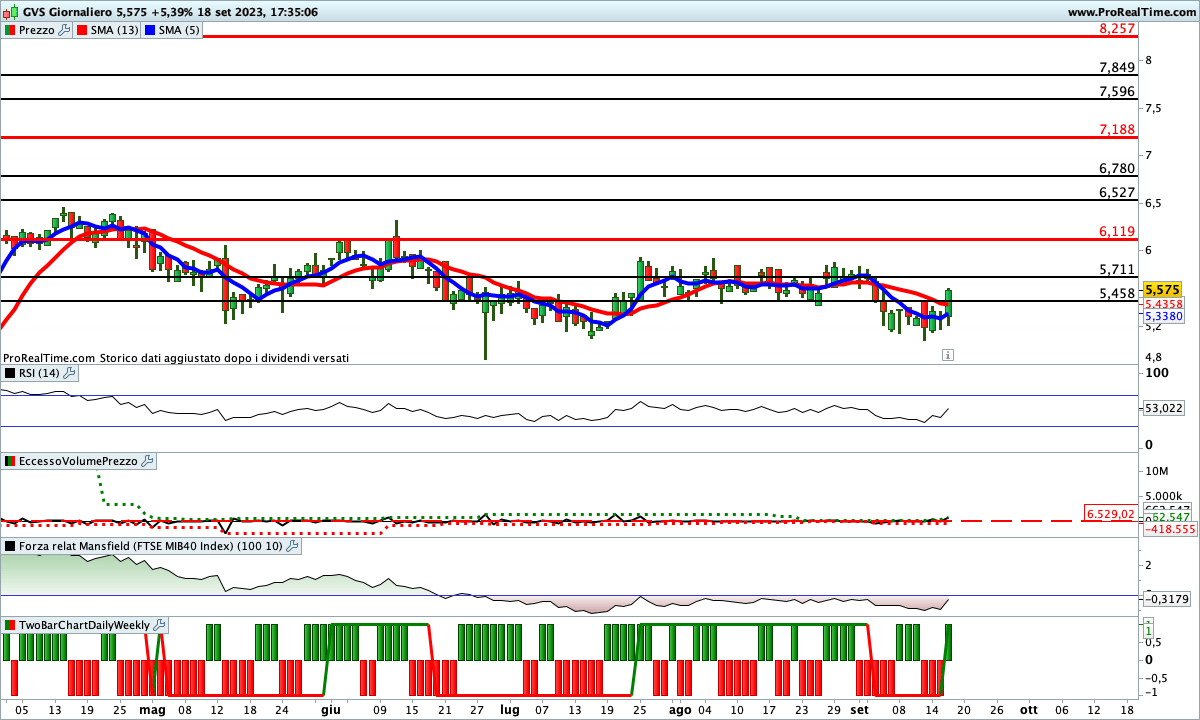Click the small info icon below candles
Screen dimensions: 1200x720
pos(948,354)
